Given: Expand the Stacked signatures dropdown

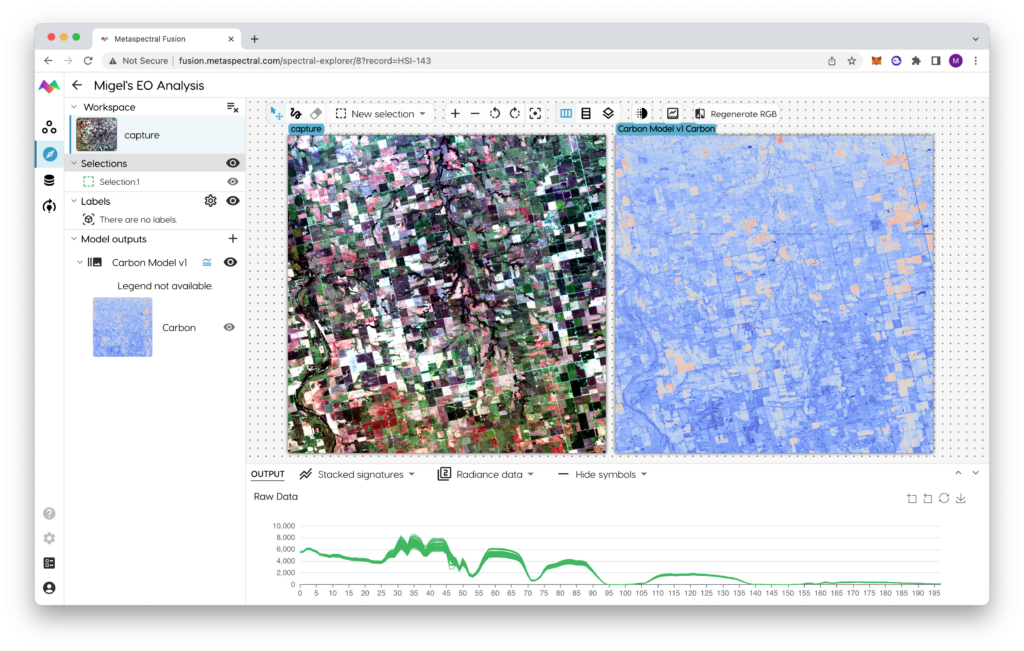Looking at the screenshot, I should [356, 474].
